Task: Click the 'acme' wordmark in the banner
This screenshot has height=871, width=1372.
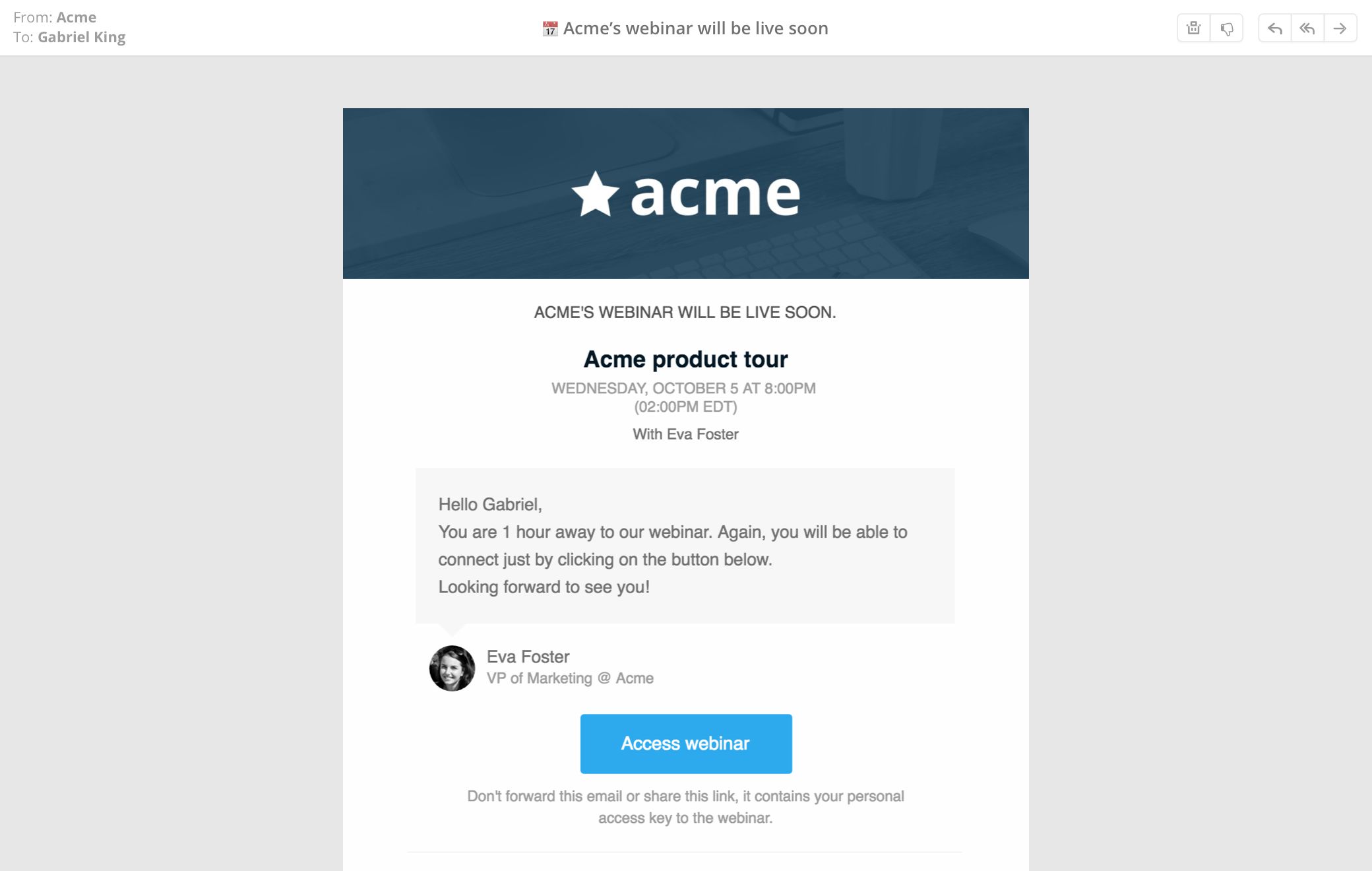Action: click(715, 195)
